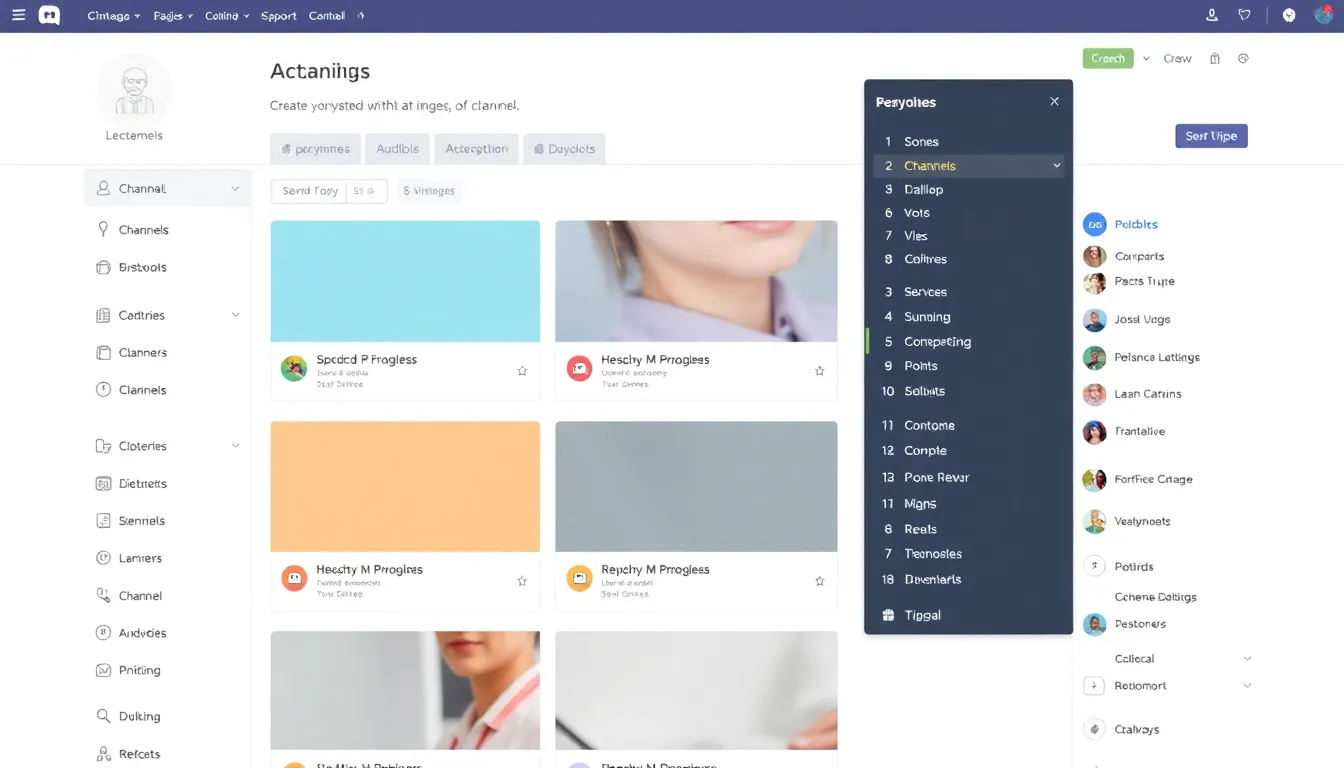Click the Discord logo icon in header
Screen dimensions: 1344x768
pyautogui.click(x=49, y=15)
